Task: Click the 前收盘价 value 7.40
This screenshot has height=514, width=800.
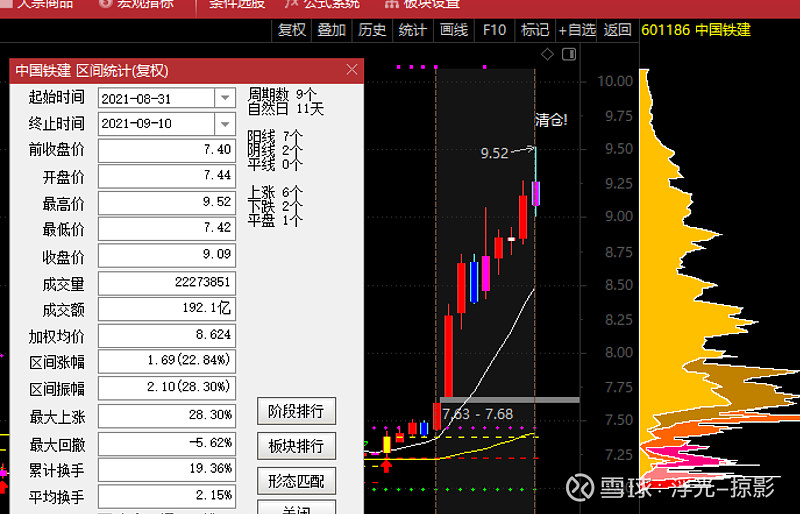Action: point(167,150)
